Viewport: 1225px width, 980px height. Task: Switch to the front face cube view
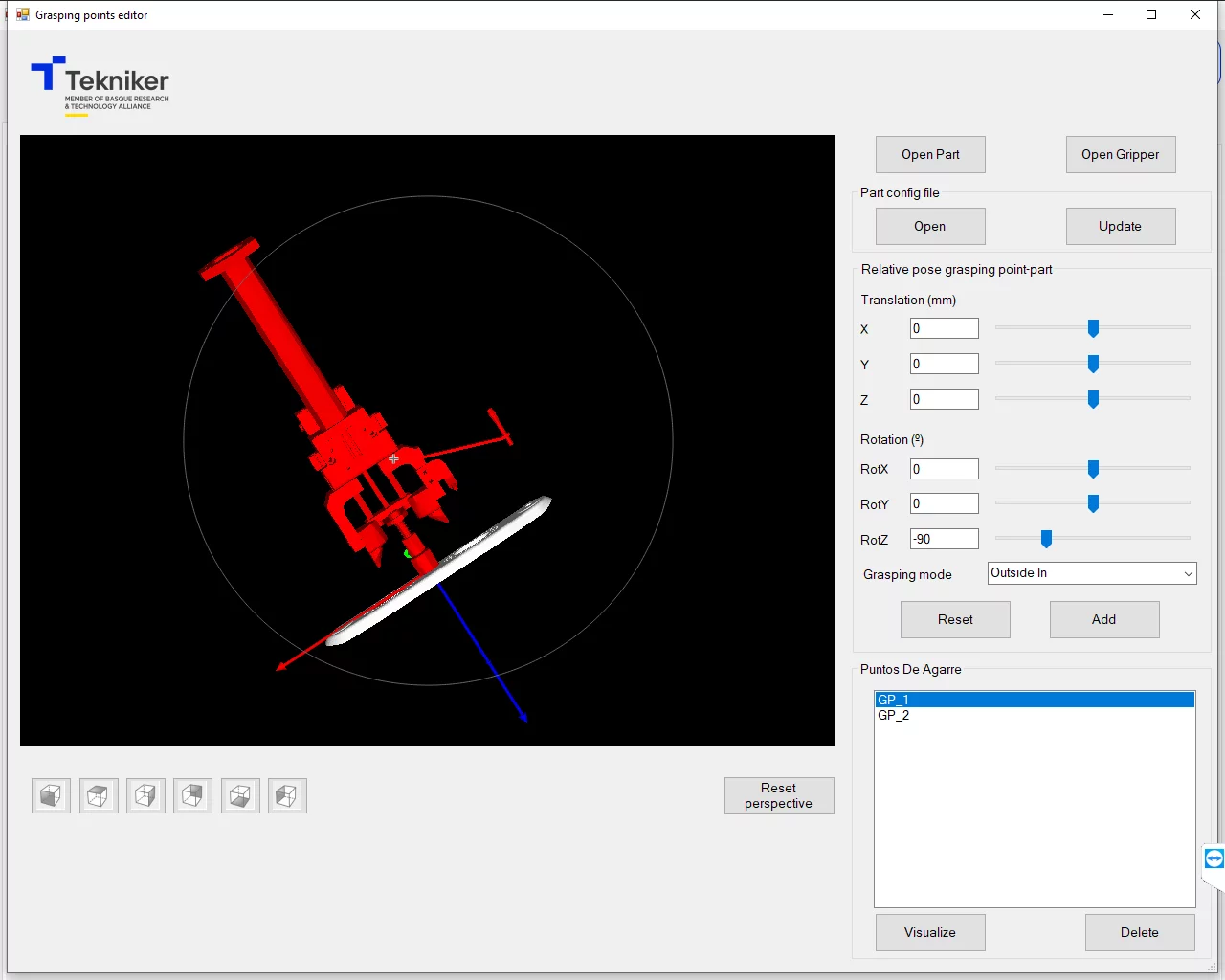[x=51, y=795]
